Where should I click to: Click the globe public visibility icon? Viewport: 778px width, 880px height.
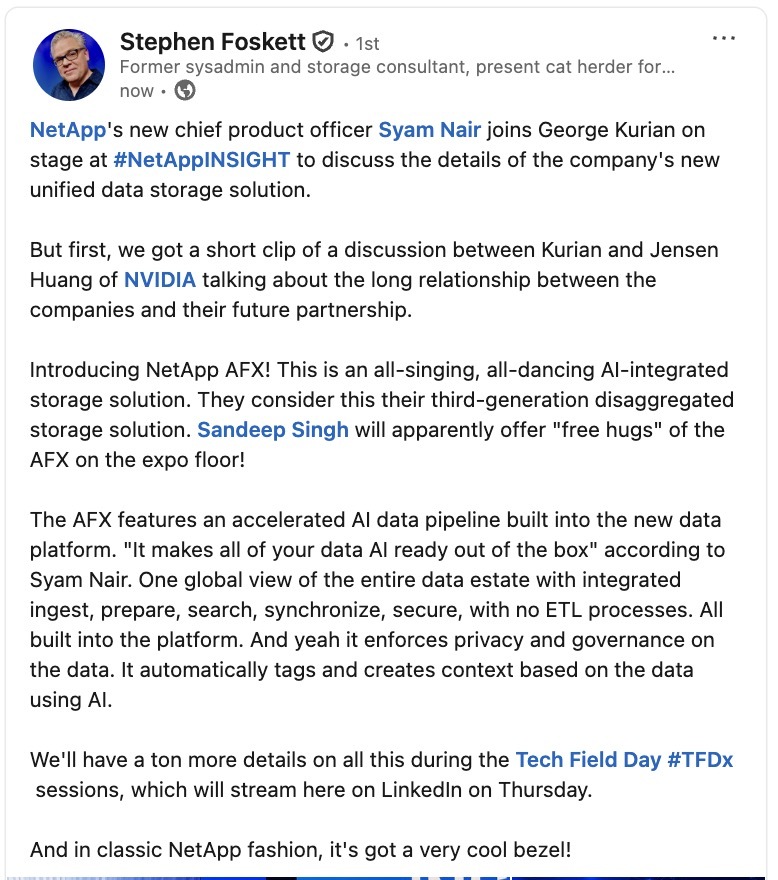pyautogui.click(x=185, y=91)
